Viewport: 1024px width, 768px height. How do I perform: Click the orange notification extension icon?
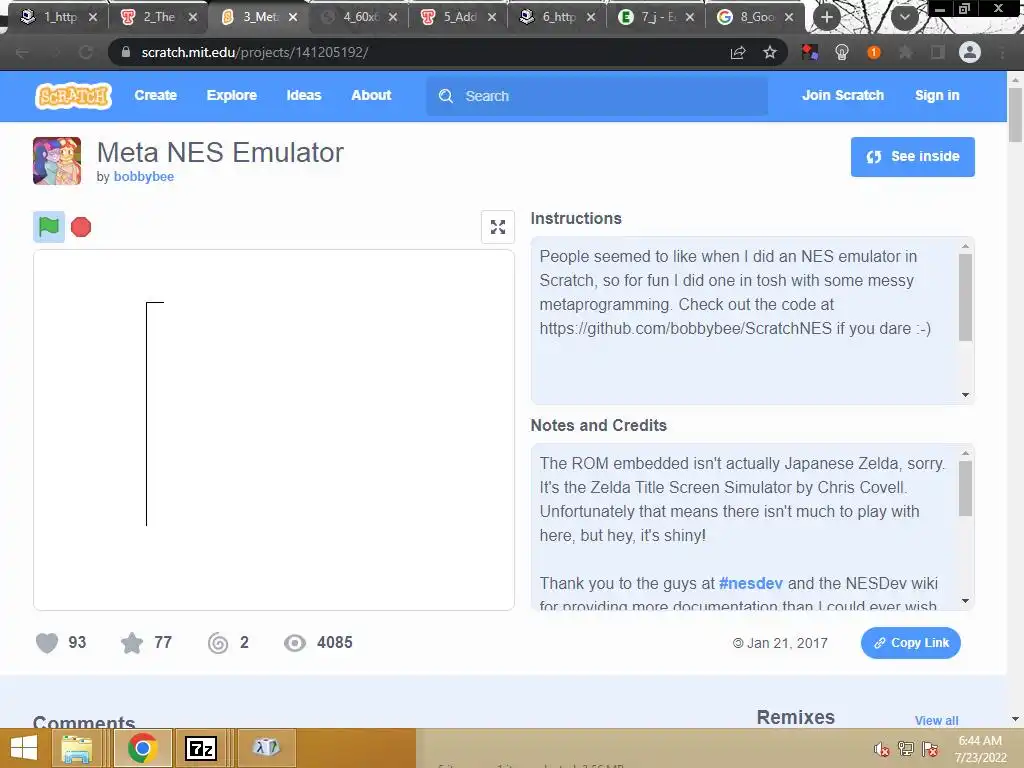click(x=874, y=52)
